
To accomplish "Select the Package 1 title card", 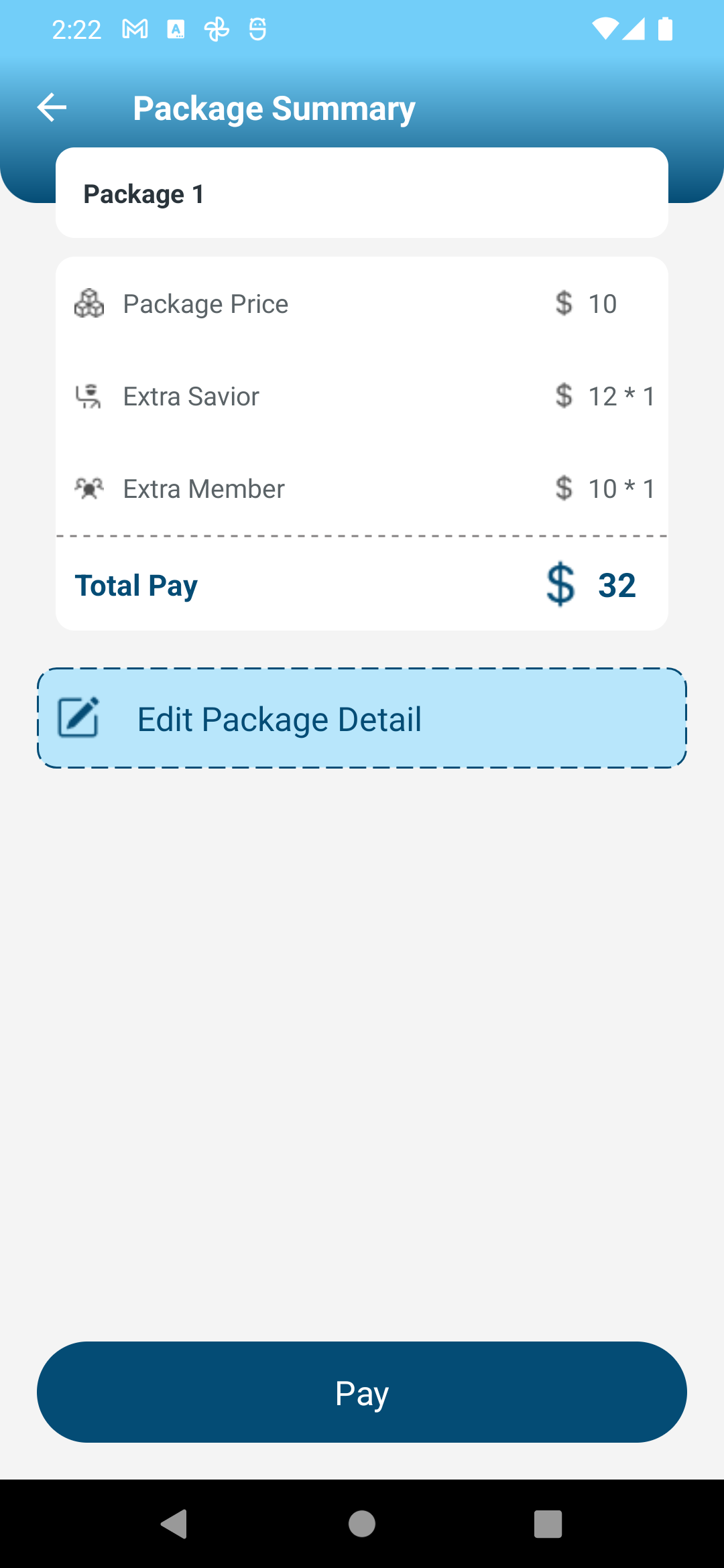I will [x=362, y=193].
